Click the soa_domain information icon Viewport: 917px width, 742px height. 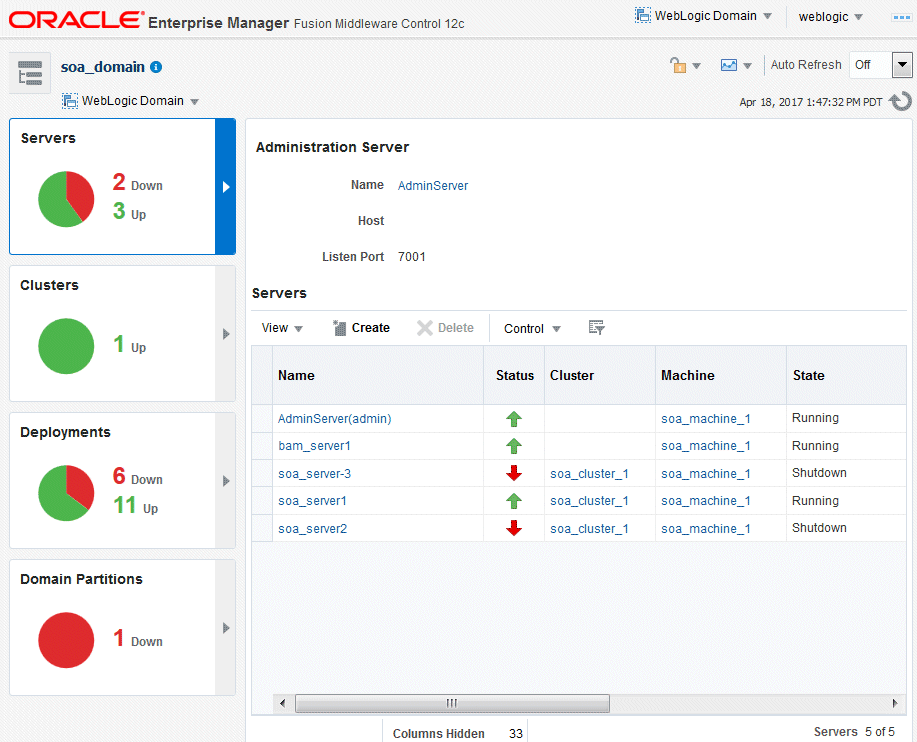click(156, 67)
